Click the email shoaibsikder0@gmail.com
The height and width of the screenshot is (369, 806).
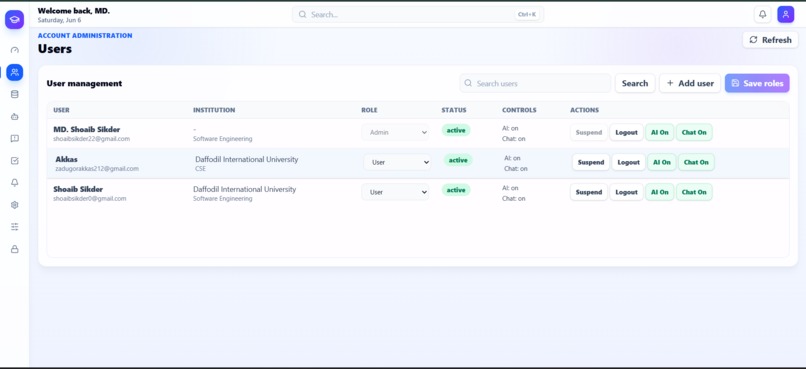90,198
